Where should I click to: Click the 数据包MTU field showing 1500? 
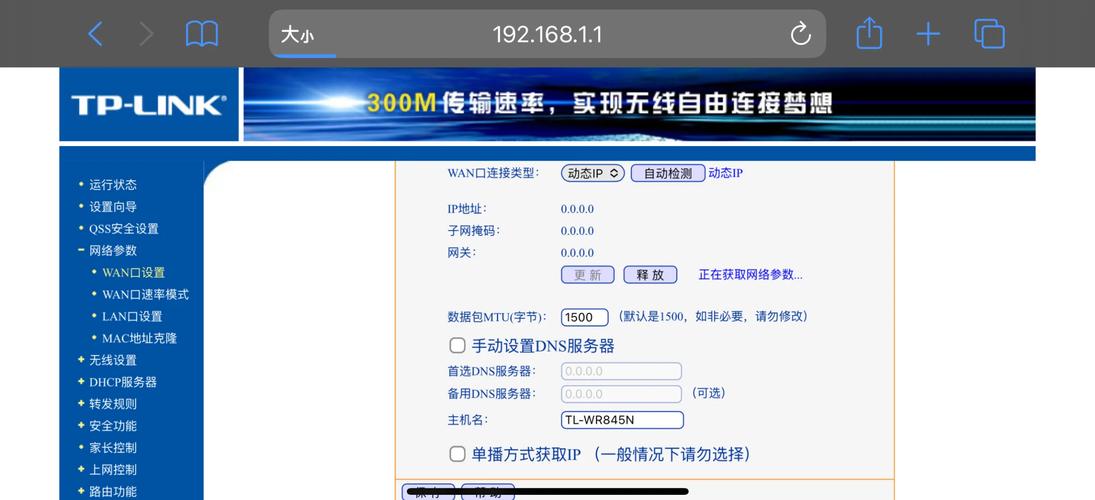(585, 317)
